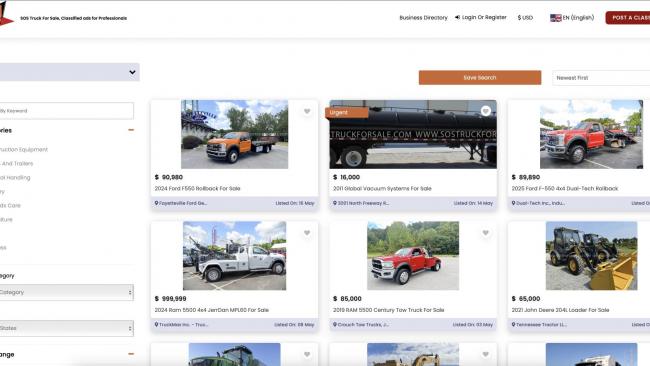Open 2011 Global Vacuum Systems For Sale link
Viewport: 650px width, 366px height.
coord(382,189)
